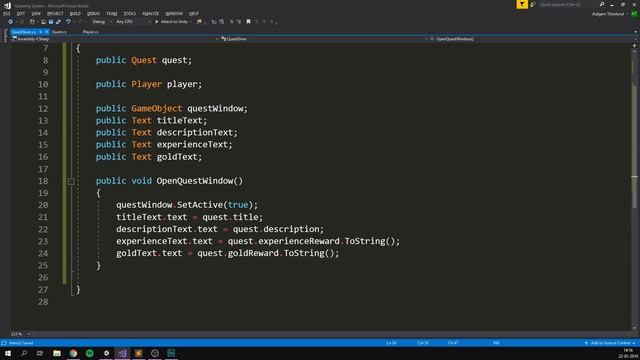Open the BUILD menu

pos(75,13)
